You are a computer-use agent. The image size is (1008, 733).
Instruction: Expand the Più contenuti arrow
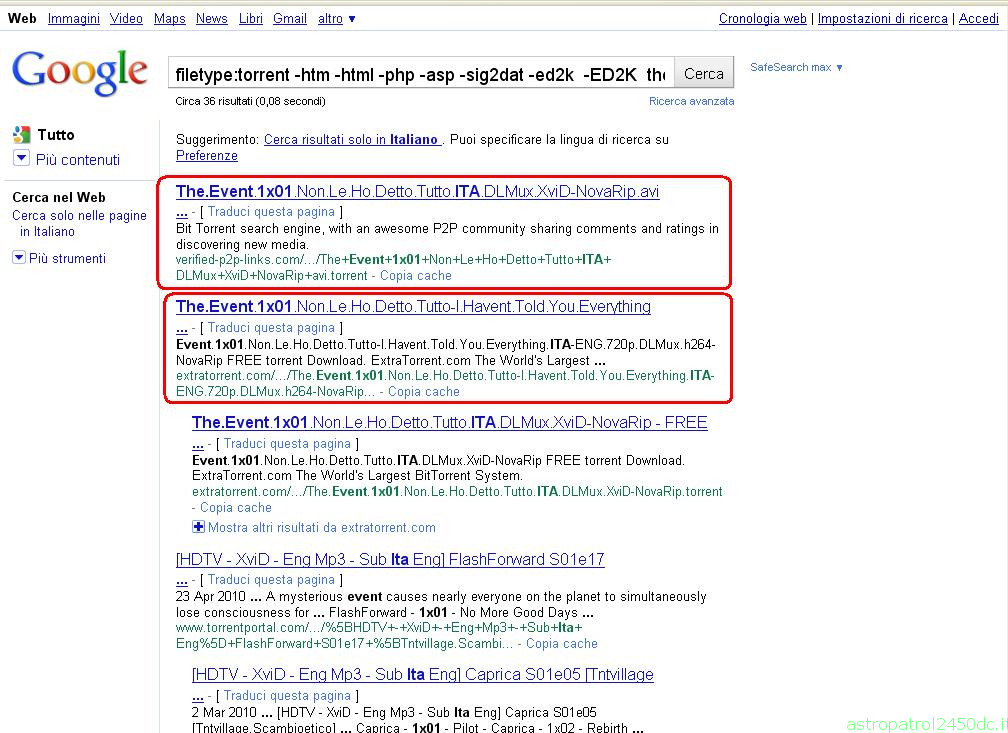21,158
